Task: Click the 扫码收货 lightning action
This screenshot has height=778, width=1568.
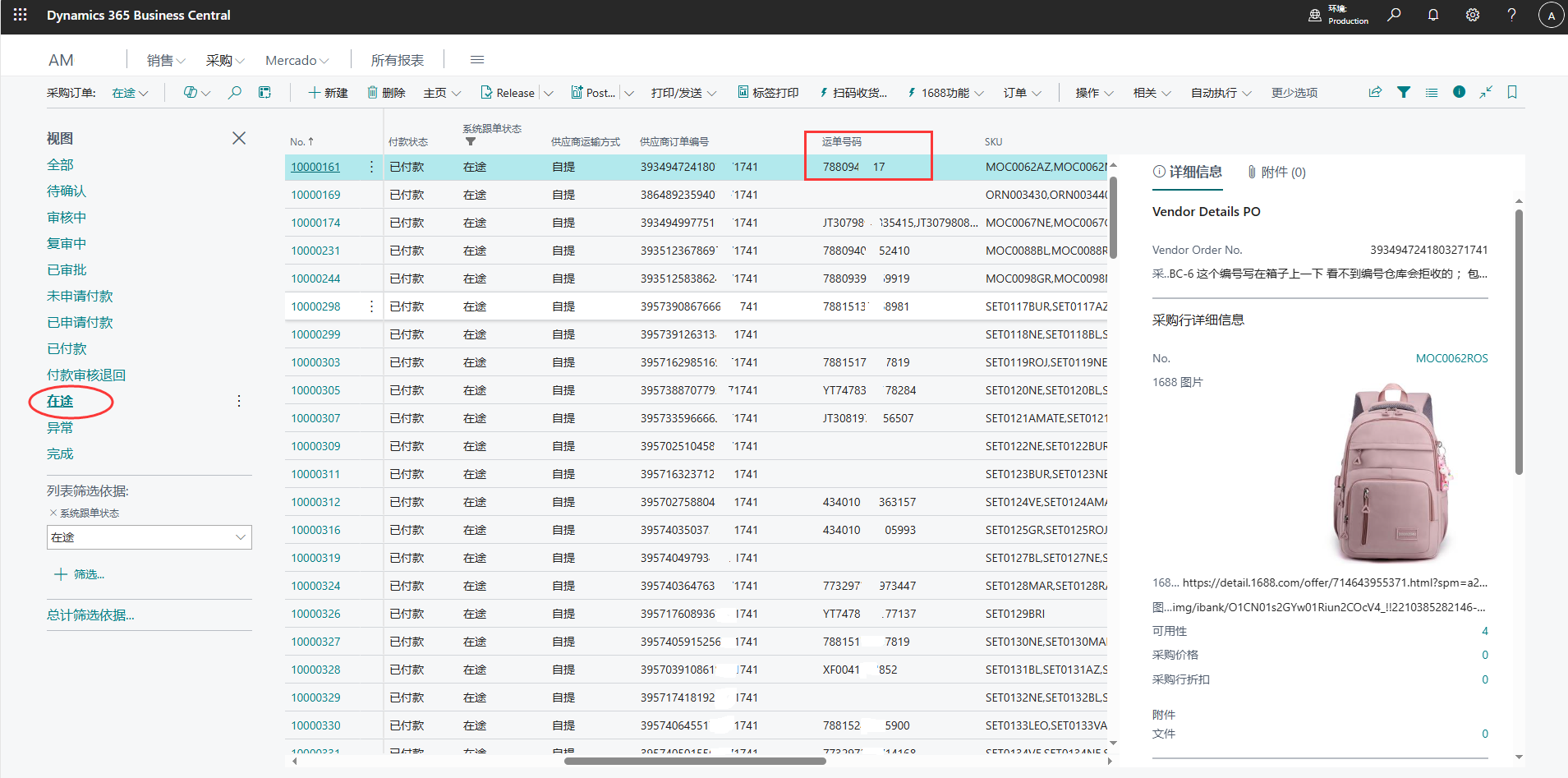Action: [x=853, y=93]
